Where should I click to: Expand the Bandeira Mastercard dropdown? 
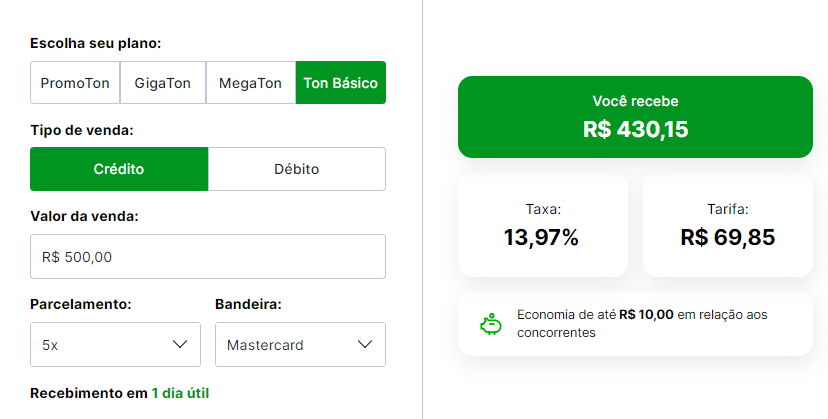(300, 344)
